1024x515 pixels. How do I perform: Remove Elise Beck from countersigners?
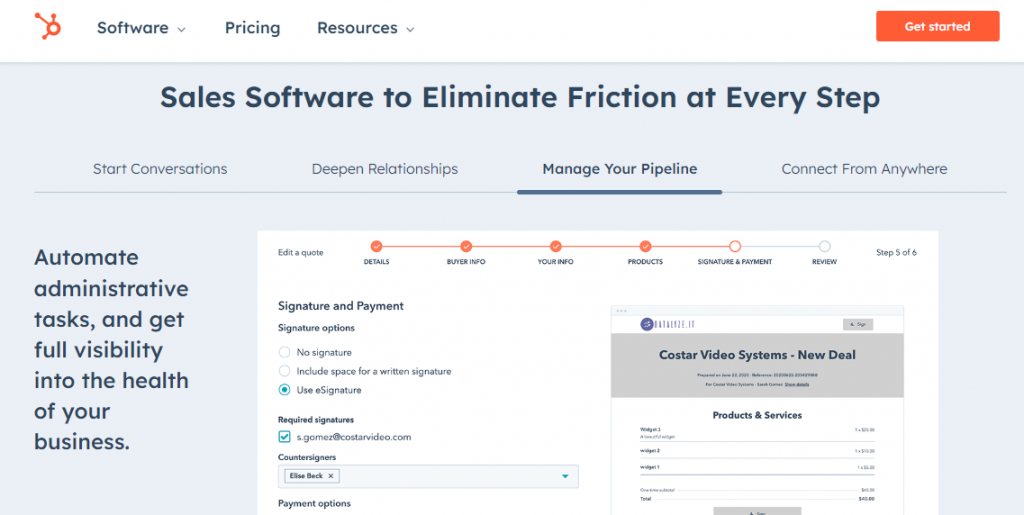(332, 476)
